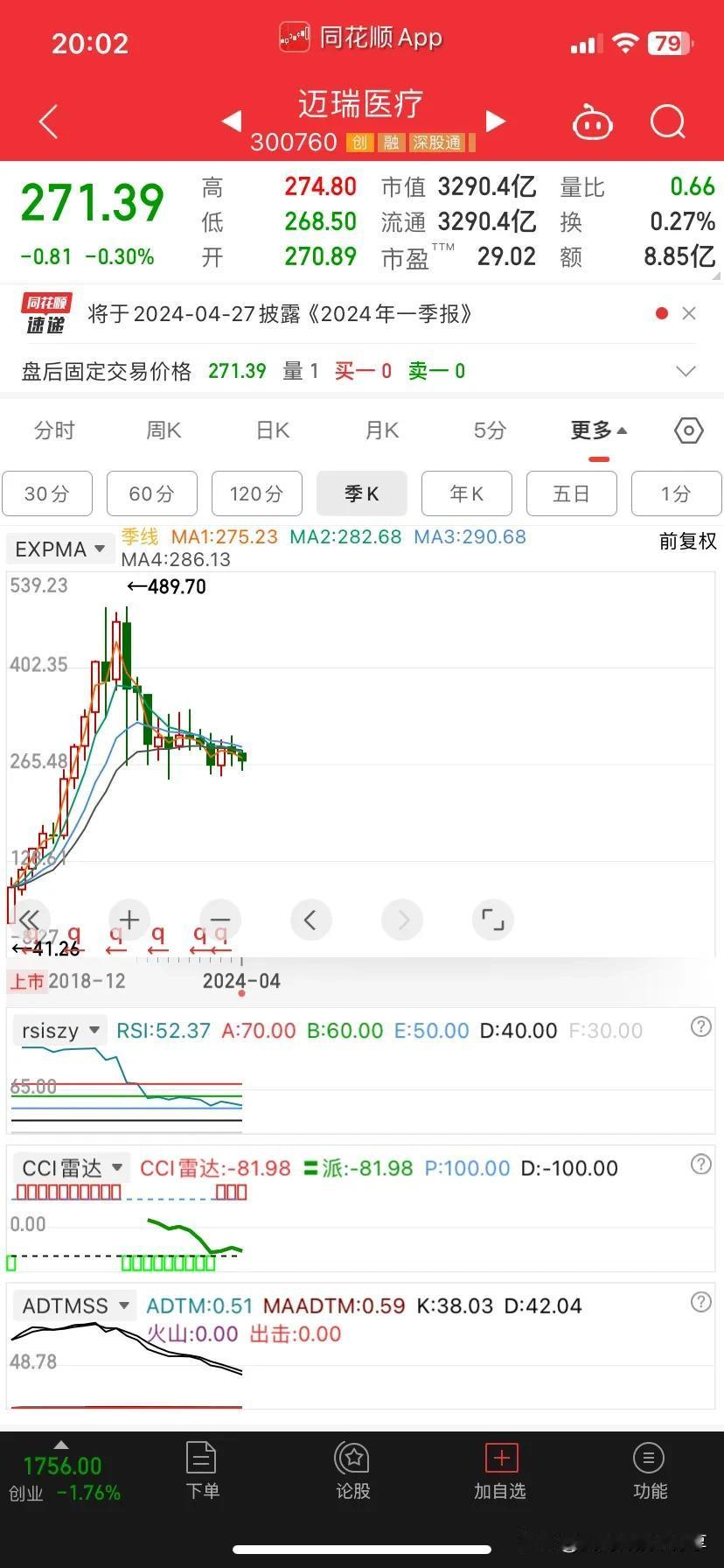Switch to 分时 tab
Screen dimensions: 724x1568
[54, 430]
